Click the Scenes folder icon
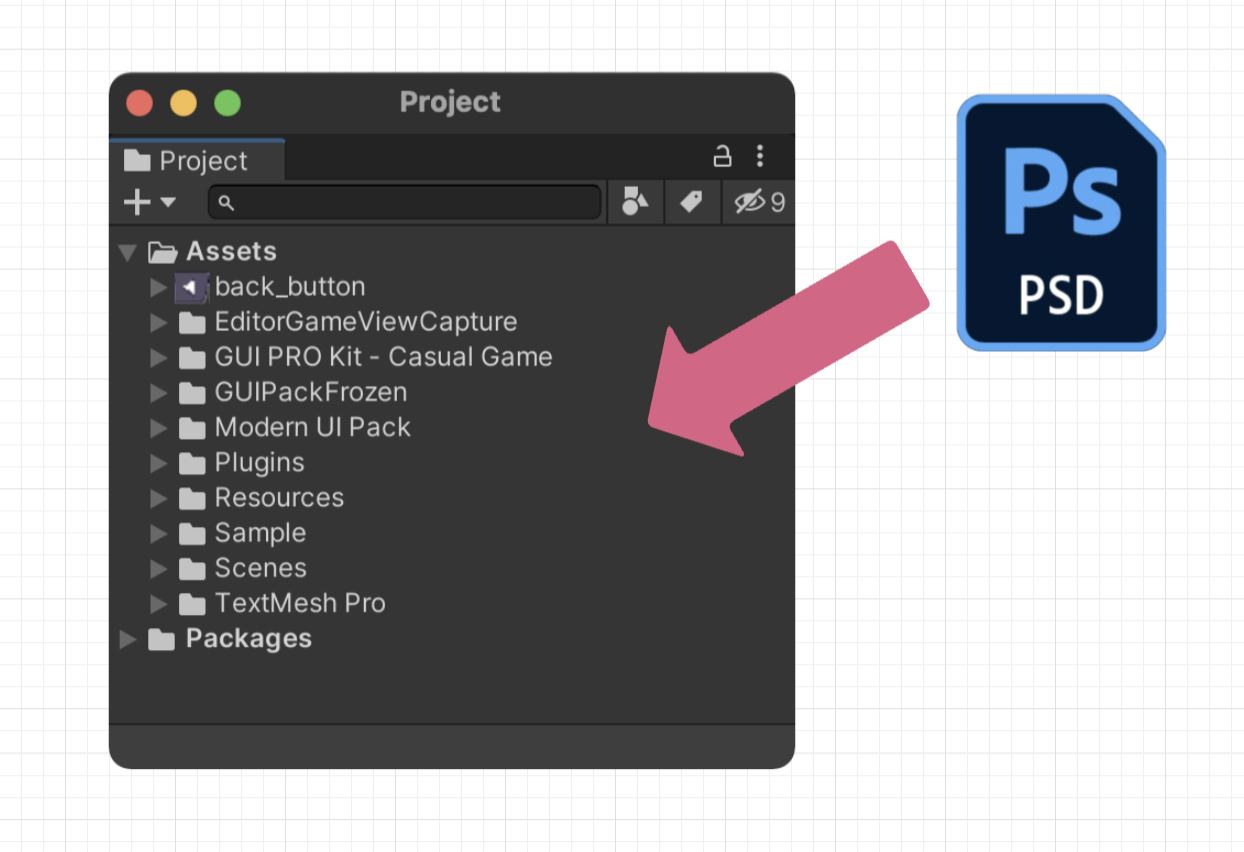This screenshot has width=1244, height=852. 192,569
